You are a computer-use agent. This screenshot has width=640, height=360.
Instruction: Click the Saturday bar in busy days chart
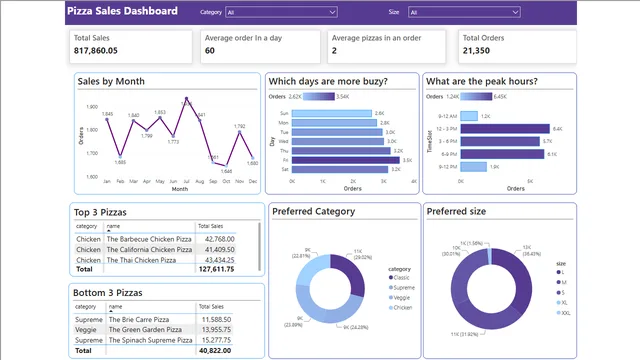coord(340,169)
